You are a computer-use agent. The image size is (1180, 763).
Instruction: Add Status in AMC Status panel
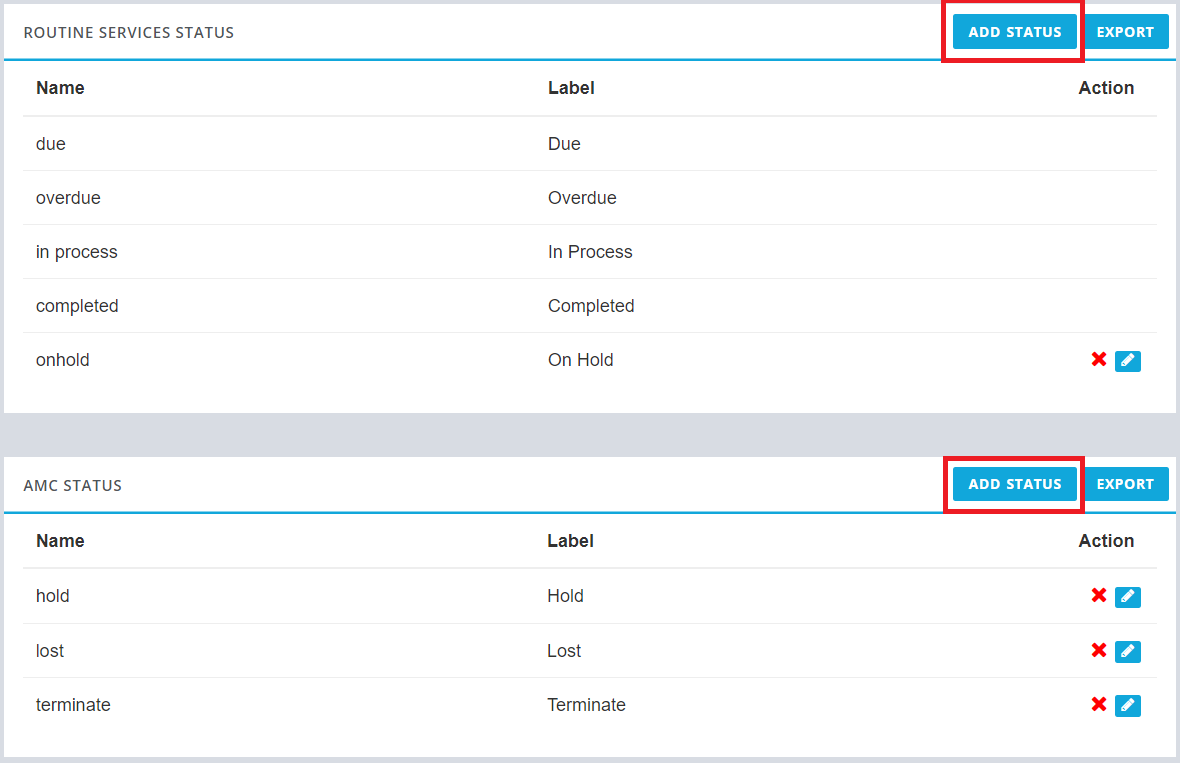tap(1014, 484)
